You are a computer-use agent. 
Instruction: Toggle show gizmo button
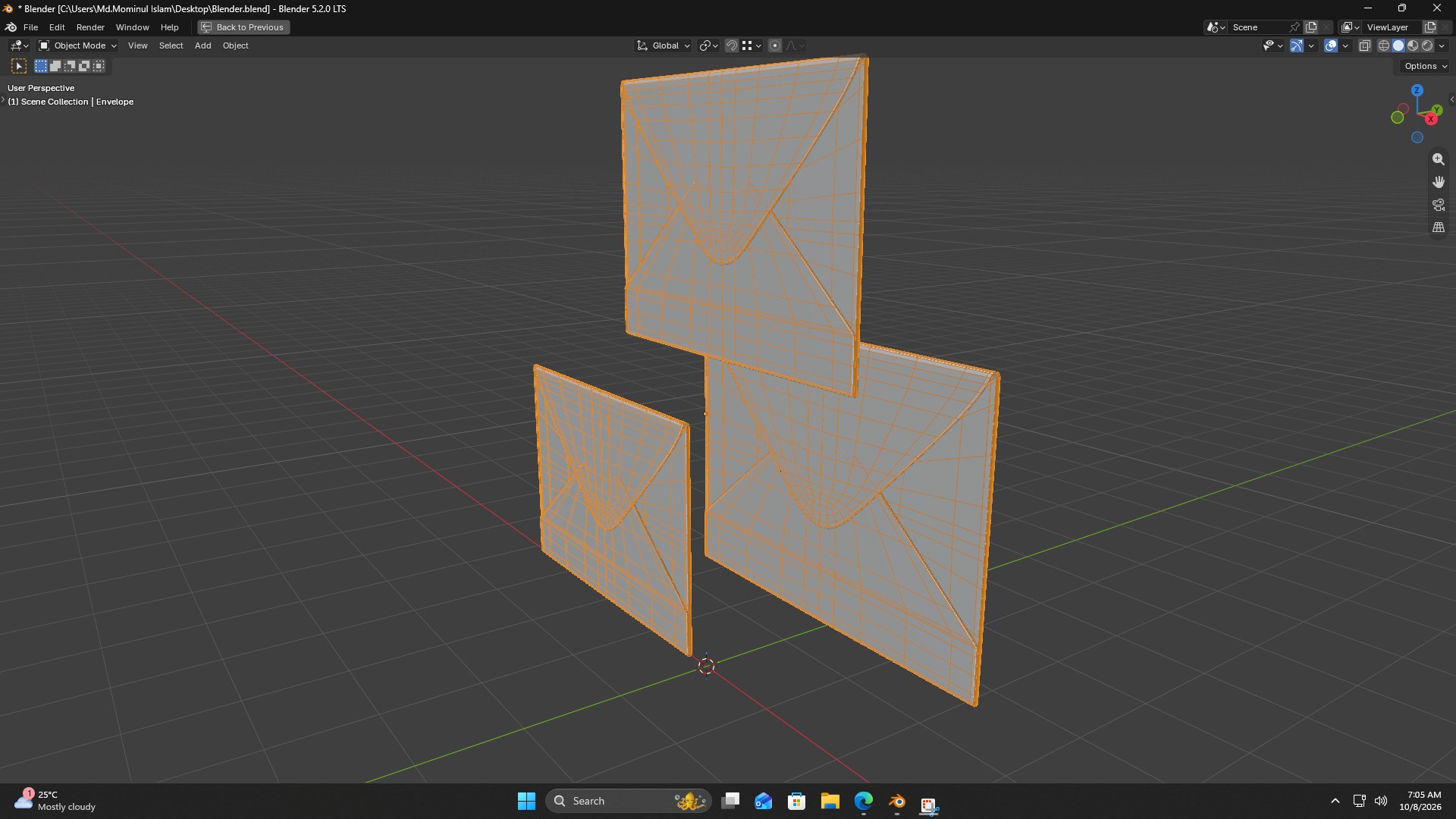(x=1297, y=46)
